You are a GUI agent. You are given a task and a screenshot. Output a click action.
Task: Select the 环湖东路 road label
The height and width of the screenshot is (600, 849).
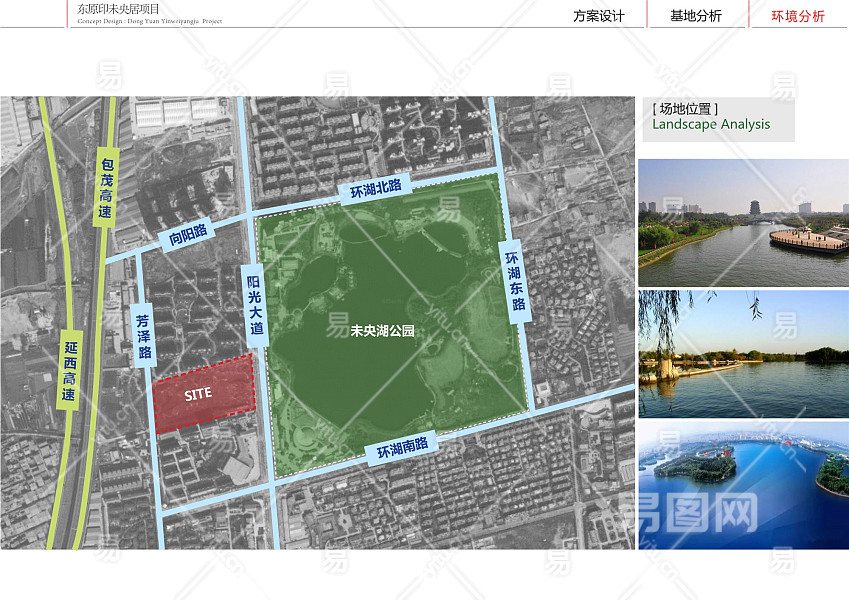pos(515,281)
